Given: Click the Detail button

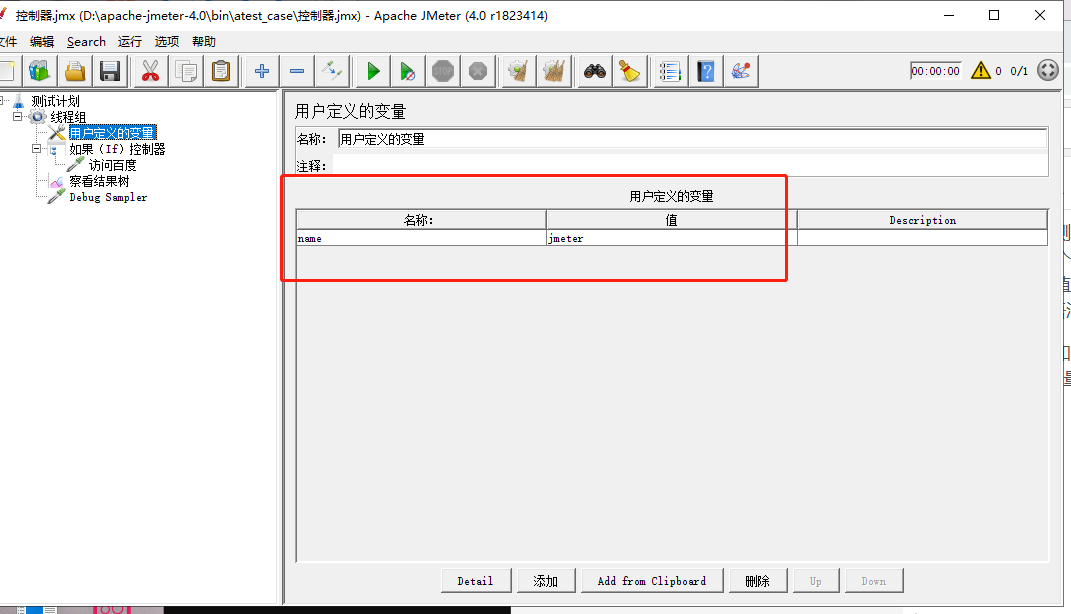Looking at the screenshot, I should coord(476,580).
